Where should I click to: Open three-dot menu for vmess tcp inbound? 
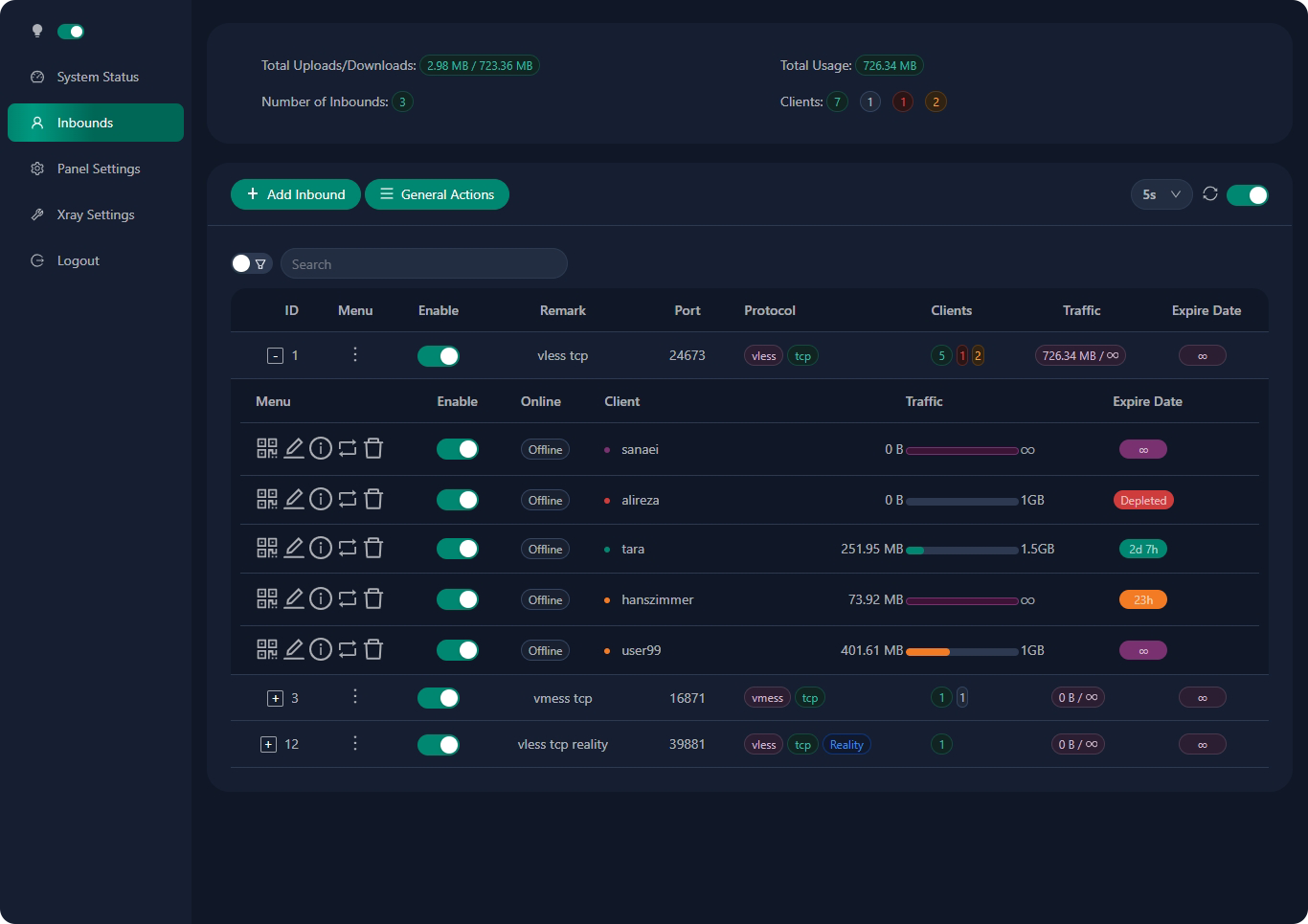pos(355,697)
